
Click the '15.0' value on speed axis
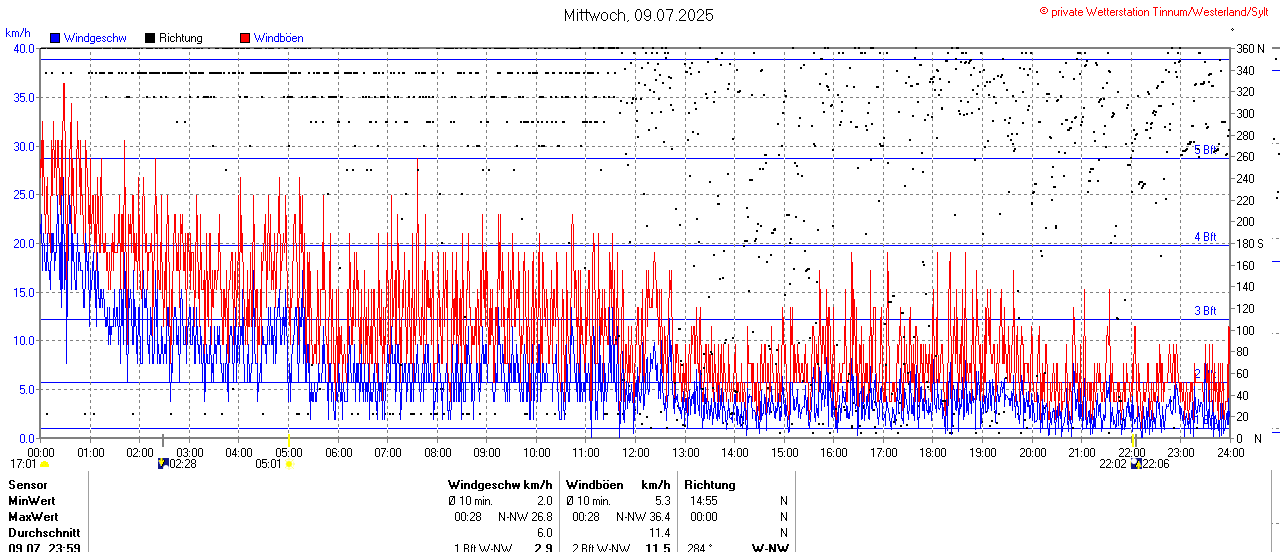click(22, 292)
